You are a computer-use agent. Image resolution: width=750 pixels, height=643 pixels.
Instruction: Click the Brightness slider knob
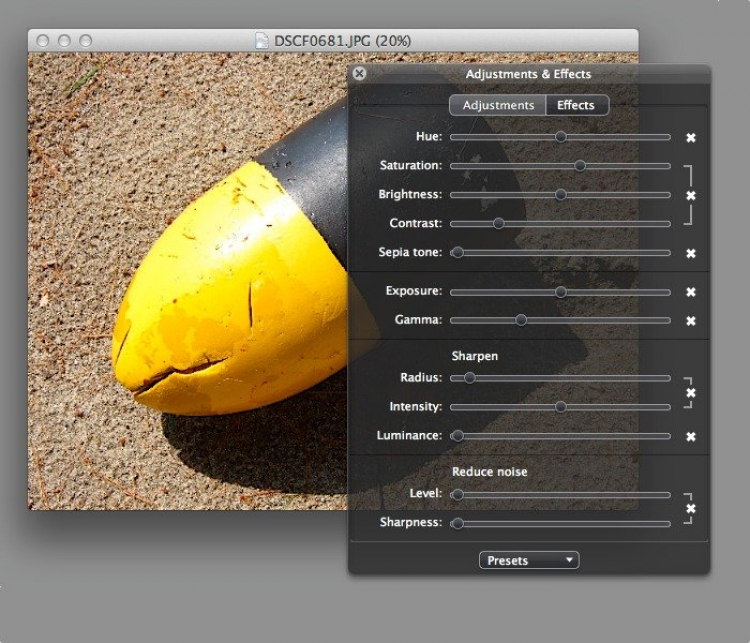point(561,195)
